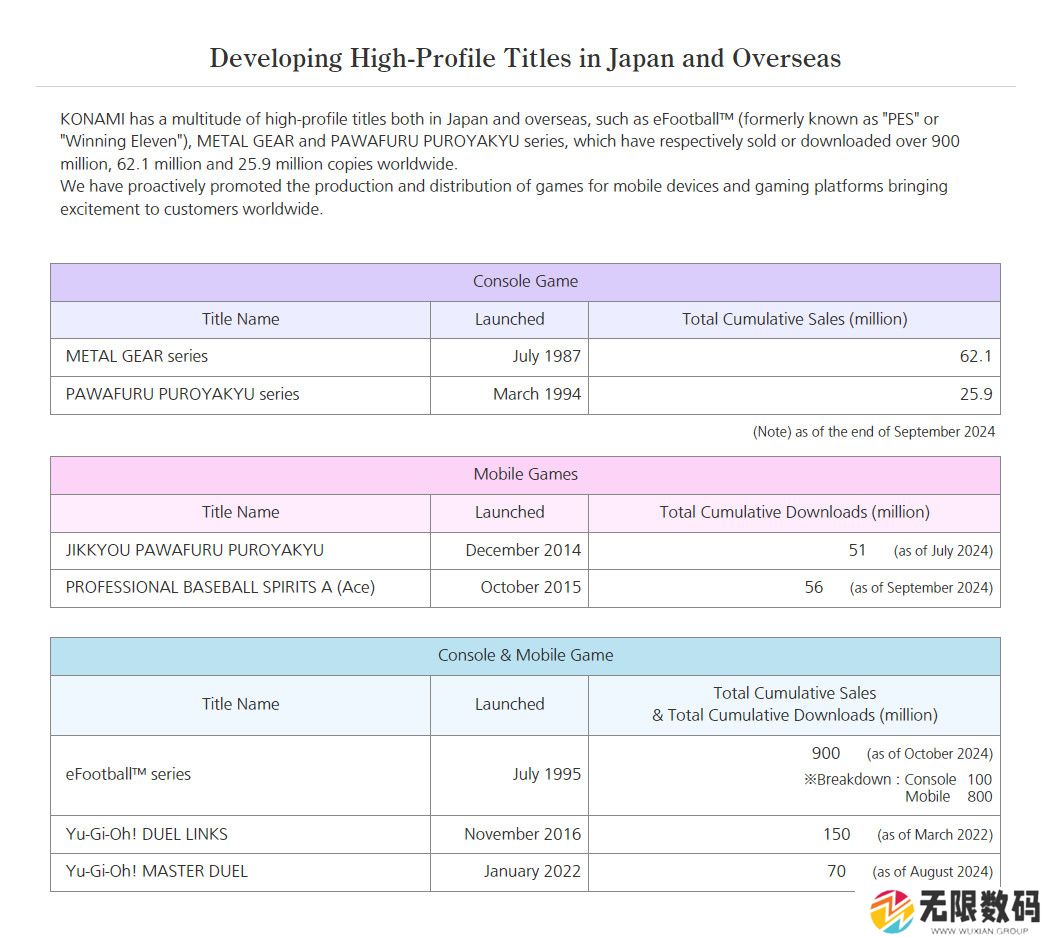1055x937 pixels.
Task: Click the 62.1 value in the METAL GEAR row
Action: click(976, 356)
